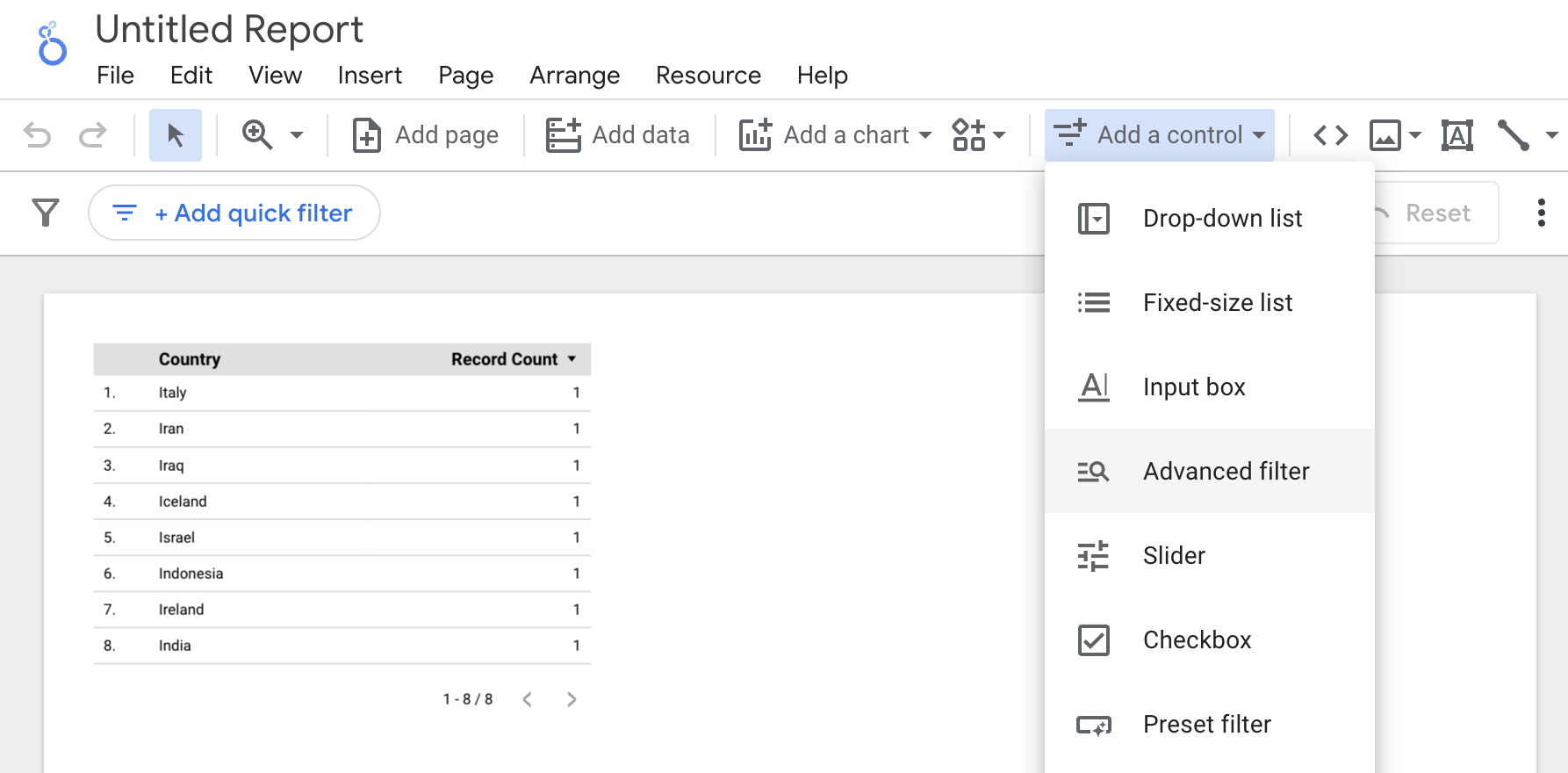Click the Country column header
The image size is (1568, 773).
coord(190,359)
